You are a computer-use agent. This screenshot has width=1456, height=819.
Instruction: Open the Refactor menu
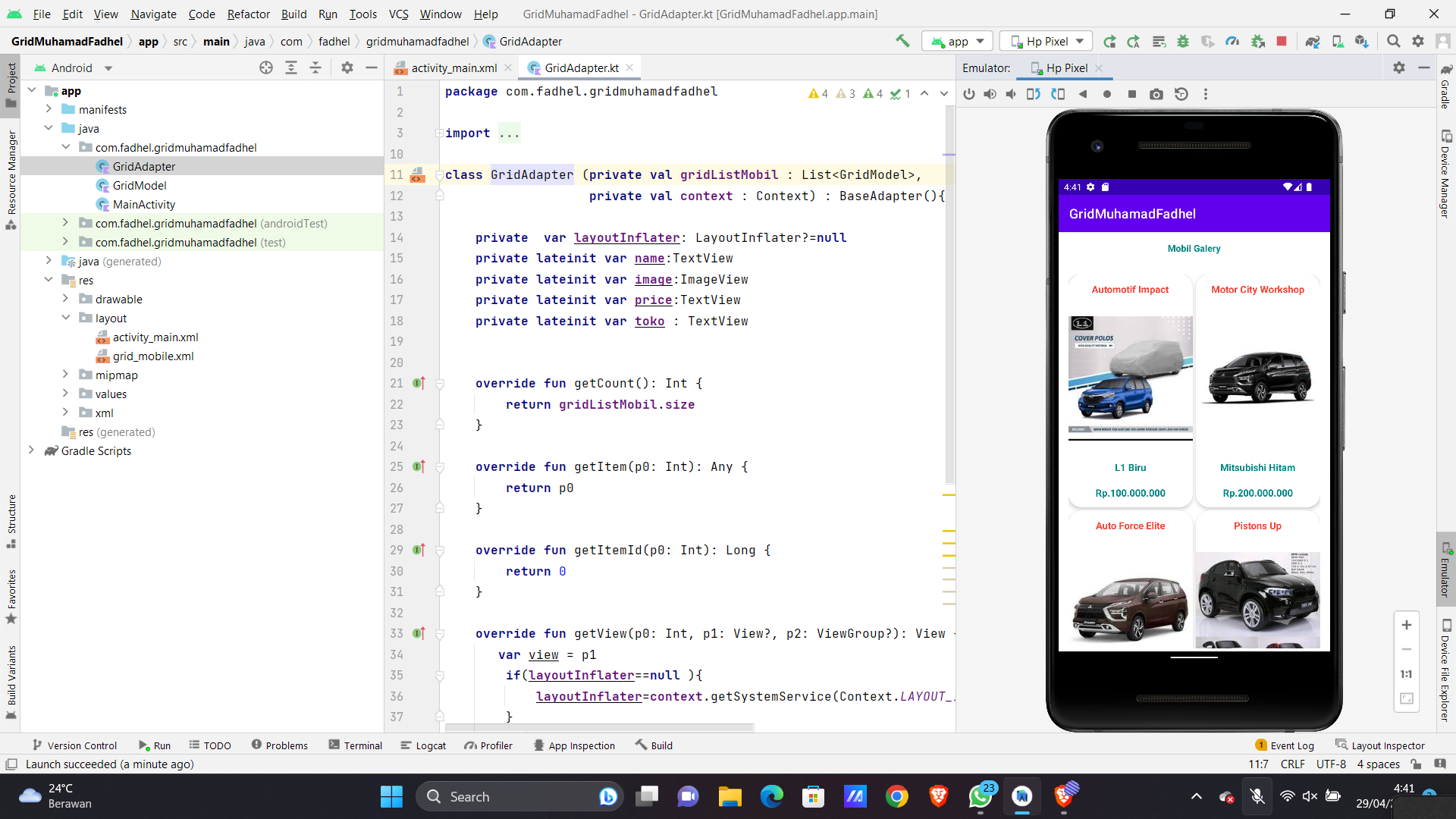pyautogui.click(x=248, y=14)
